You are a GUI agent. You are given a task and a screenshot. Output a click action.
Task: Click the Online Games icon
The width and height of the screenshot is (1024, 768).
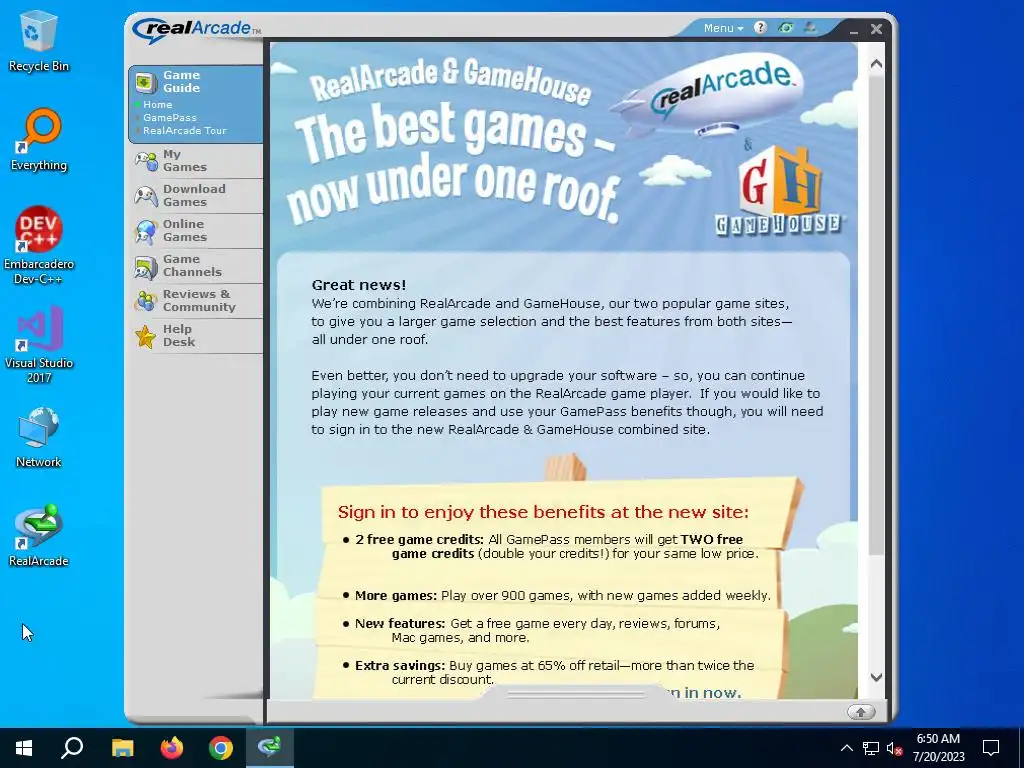pos(146,231)
